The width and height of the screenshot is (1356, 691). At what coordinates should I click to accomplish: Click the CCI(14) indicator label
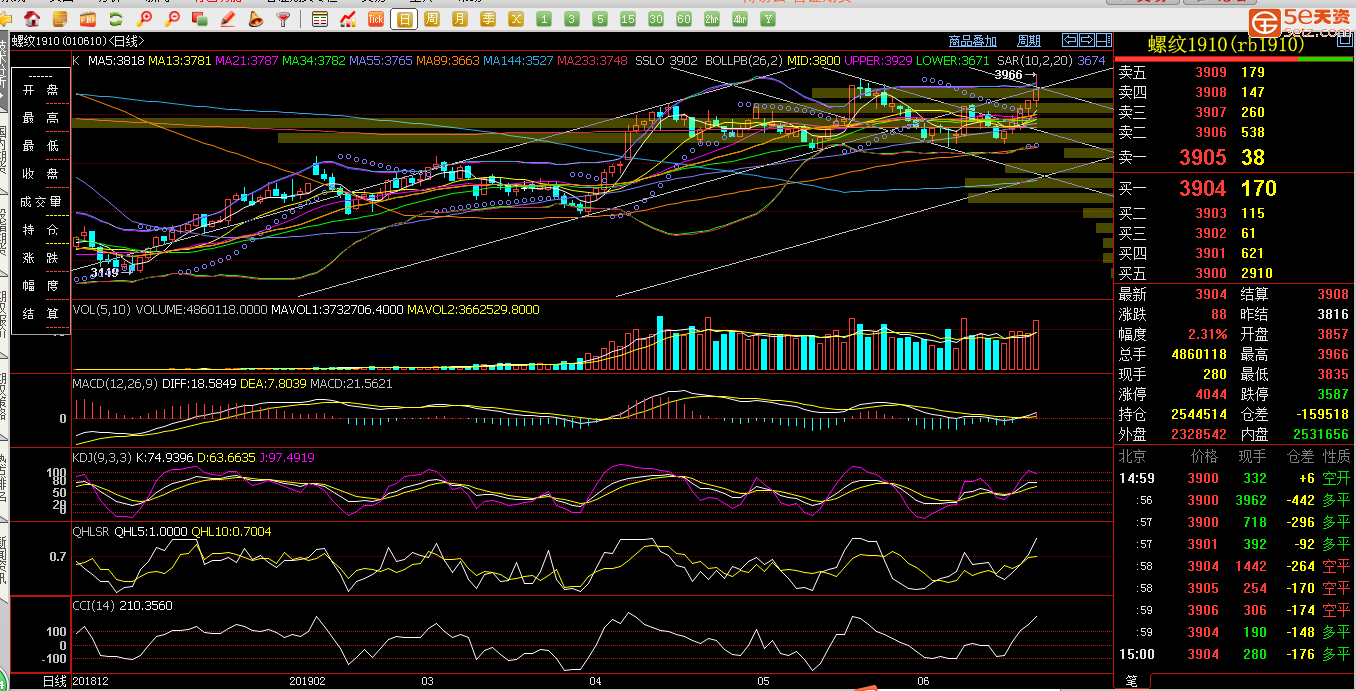(95, 605)
